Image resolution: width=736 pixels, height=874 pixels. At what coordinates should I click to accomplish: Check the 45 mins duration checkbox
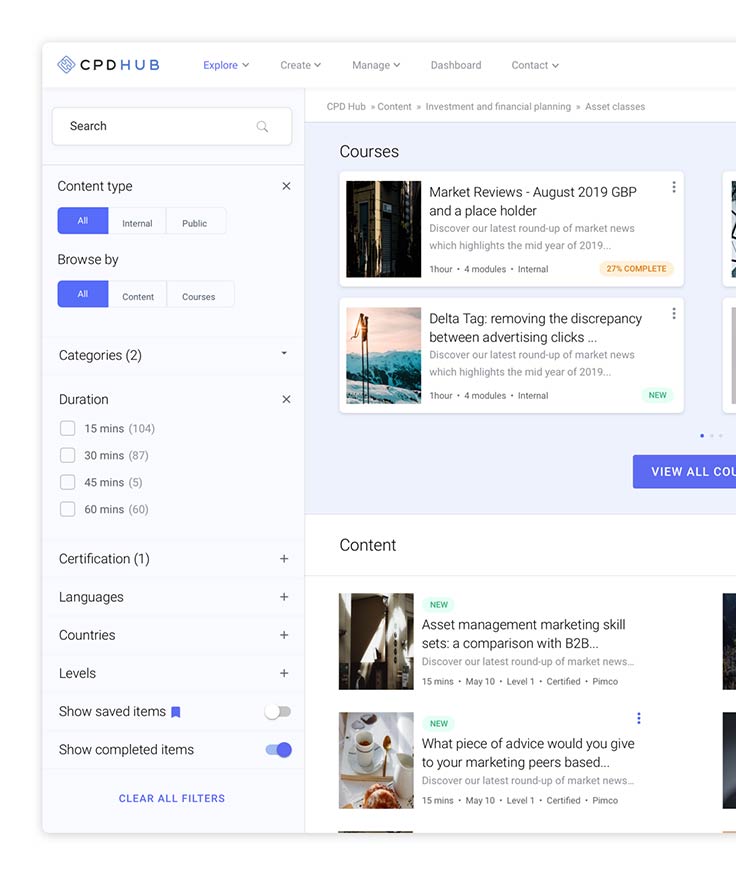click(67, 482)
